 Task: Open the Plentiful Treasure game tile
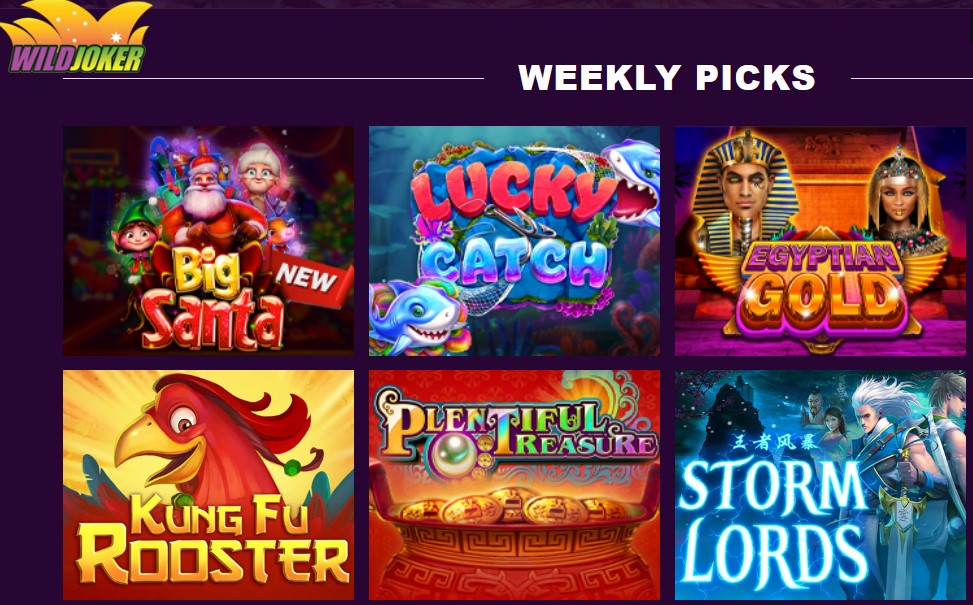coord(514,485)
